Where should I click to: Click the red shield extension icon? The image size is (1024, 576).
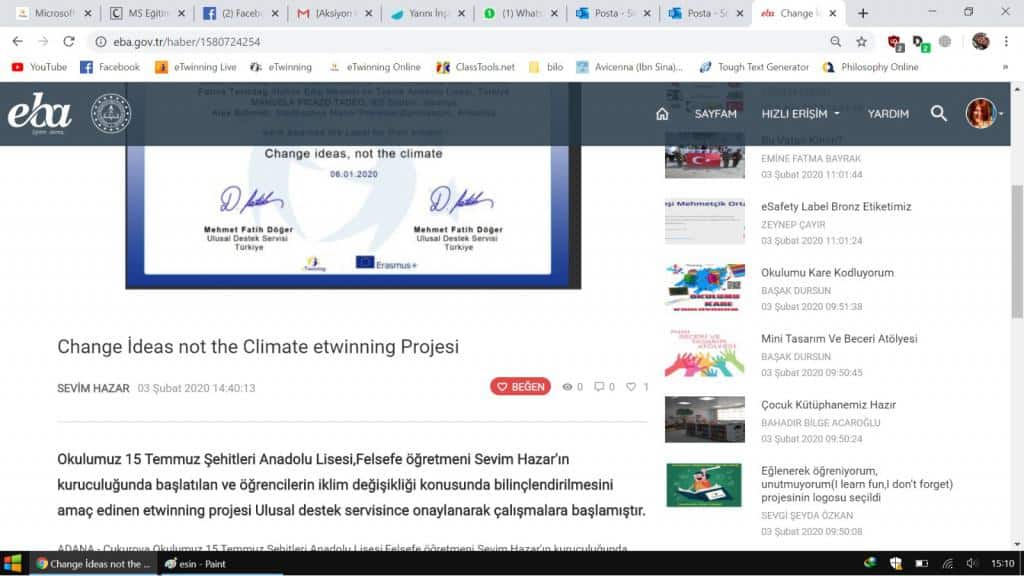pos(895,42)
